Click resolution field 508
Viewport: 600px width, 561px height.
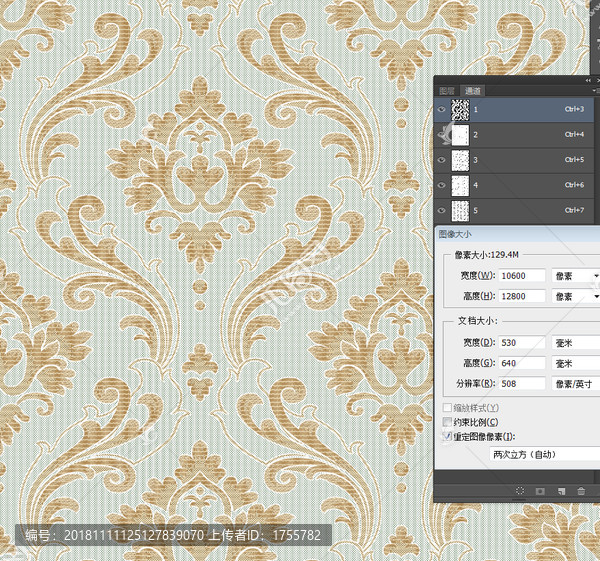click(x=522, y=383)
